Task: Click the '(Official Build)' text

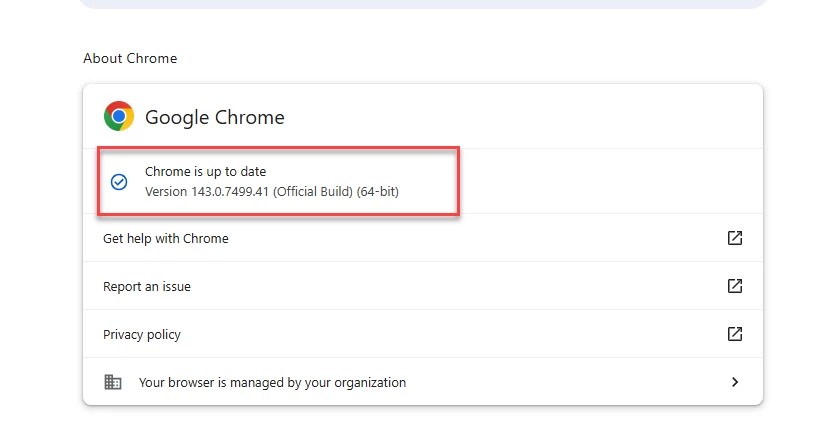Action: 313,191
